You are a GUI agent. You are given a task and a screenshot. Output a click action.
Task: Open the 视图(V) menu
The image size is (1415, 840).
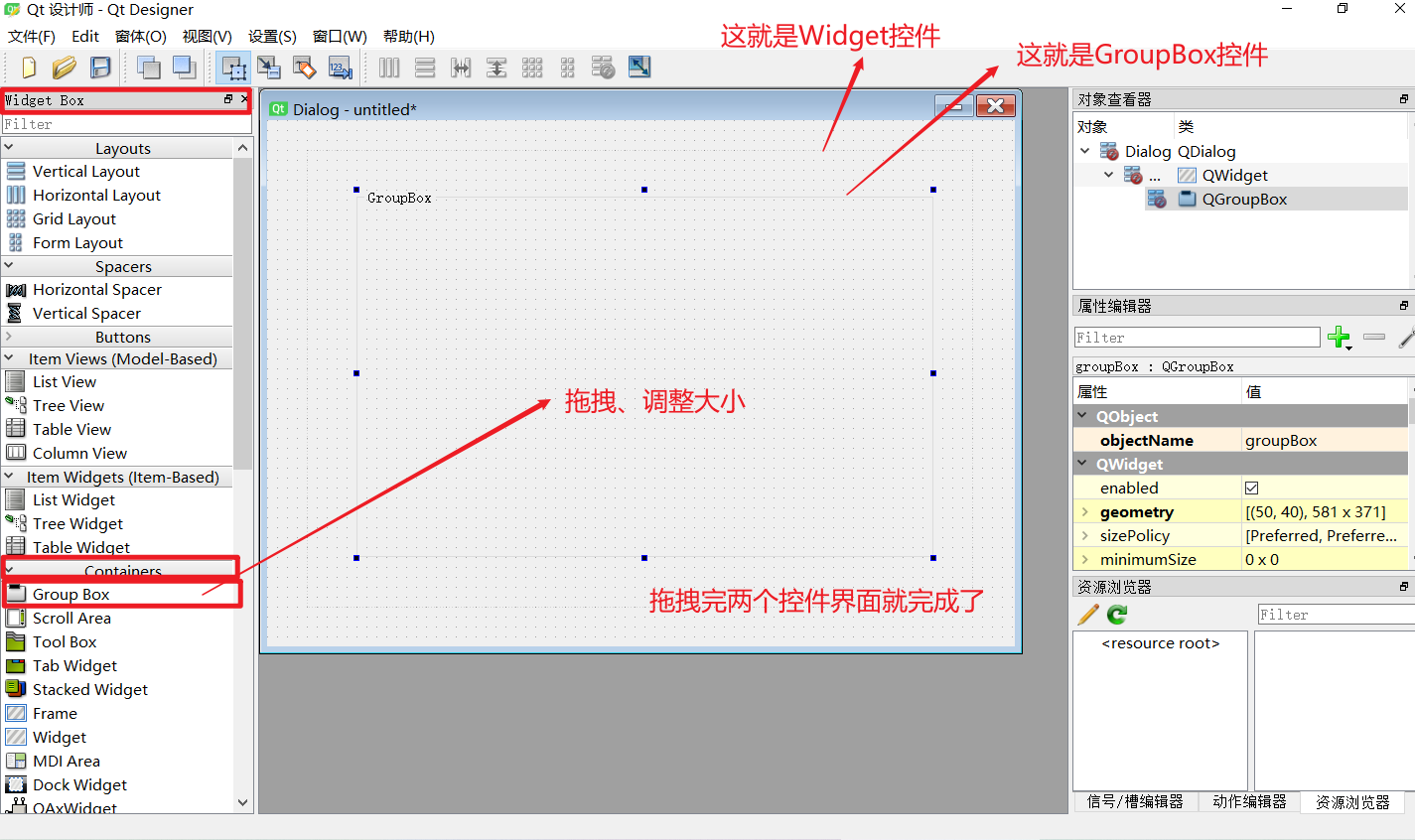206,36
